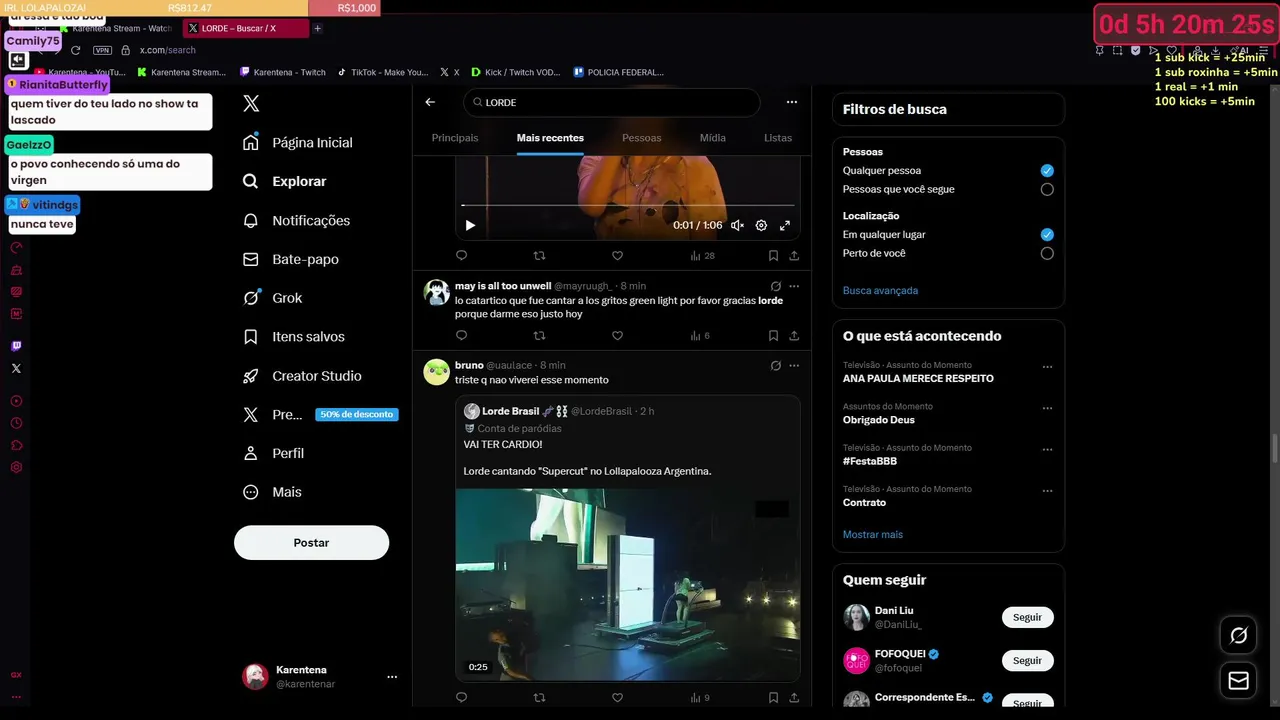
Task: Share mayruugh_'s post
Action: click(x=794, y=336)
